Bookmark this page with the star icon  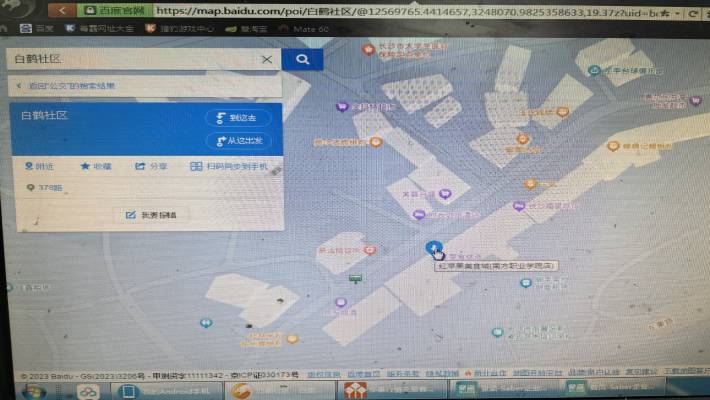point(665,13)
